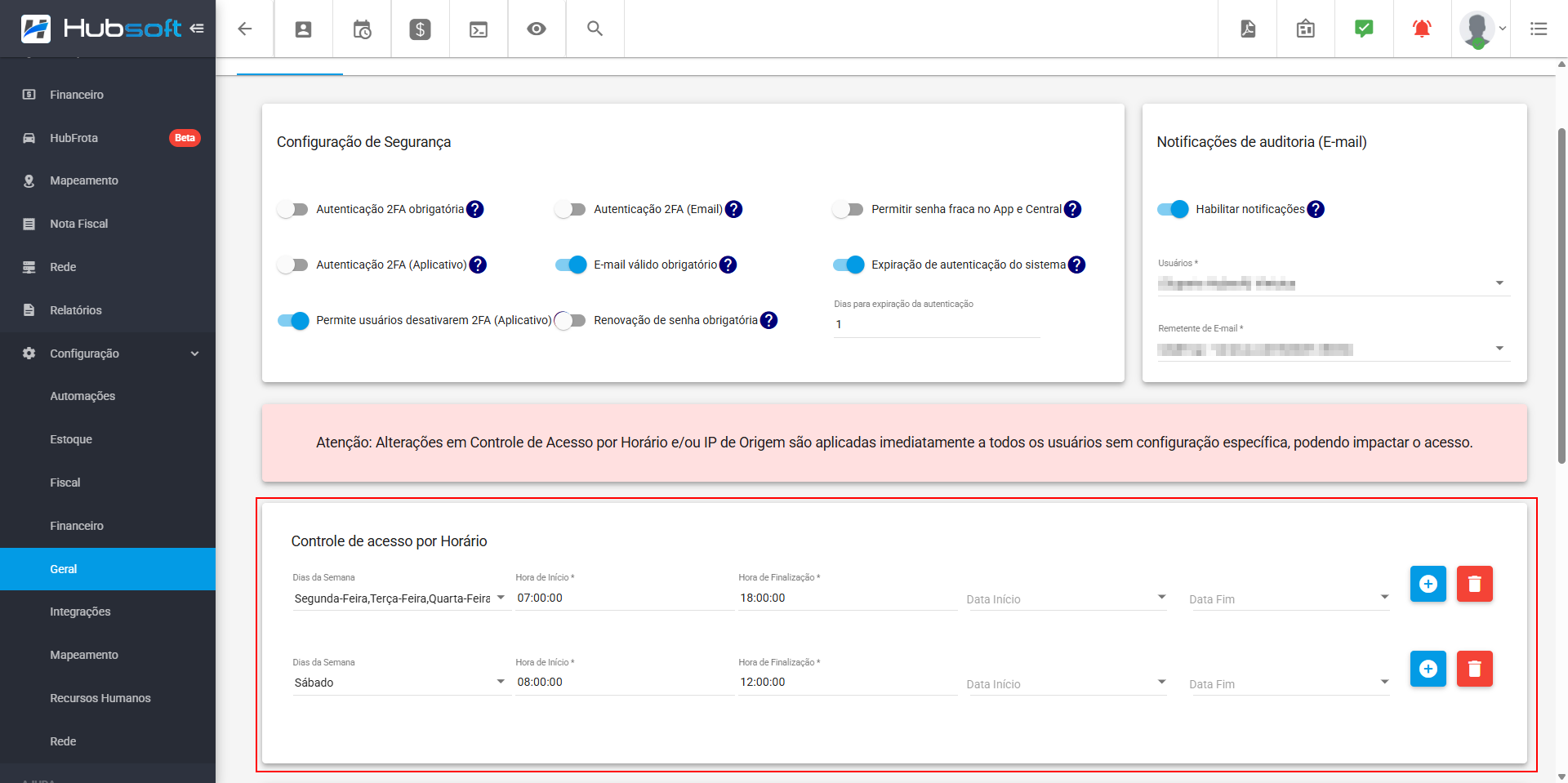Delete the Sábado schedule row with the trash button
The width and height of the screenshot is (1568, 783).
click(x=1474, y=669)
